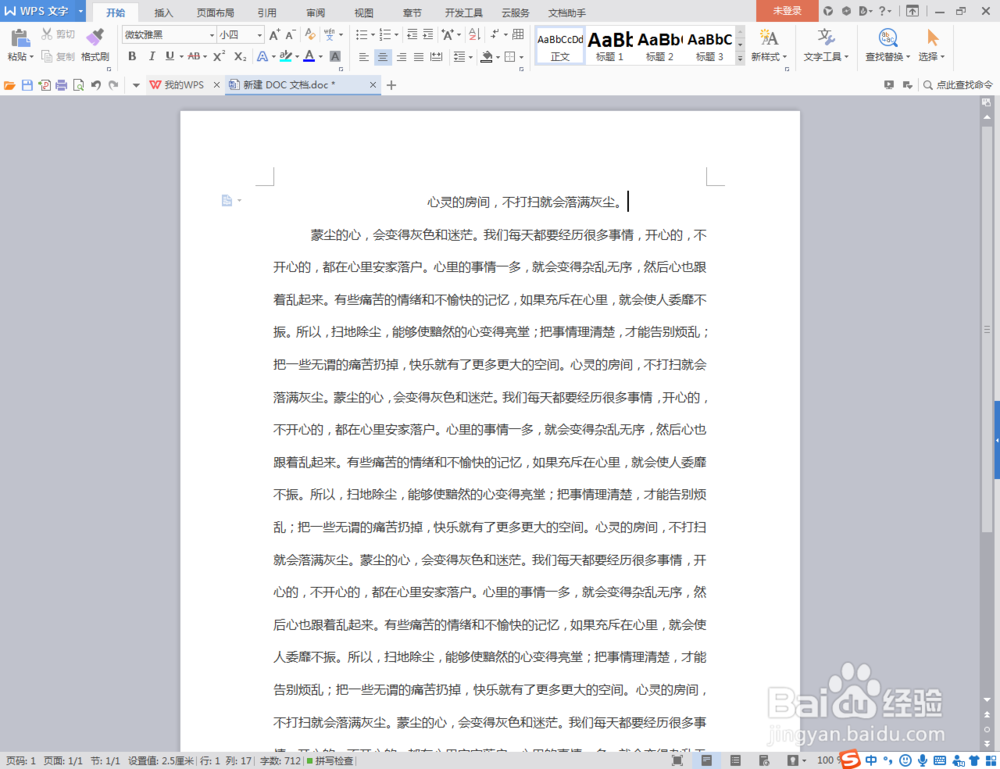The width and height of the screenshot is (1000, 769).
Task: Open the 视图 View tab
Action: [x=364, y=13]
